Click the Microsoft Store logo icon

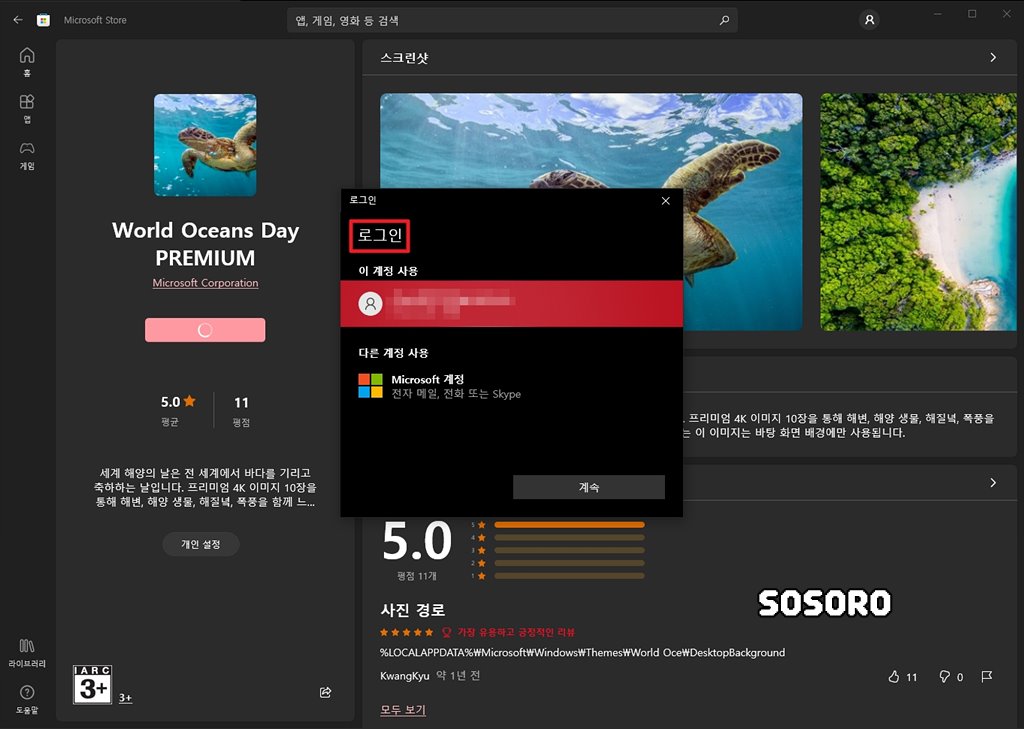coord(43,20)
